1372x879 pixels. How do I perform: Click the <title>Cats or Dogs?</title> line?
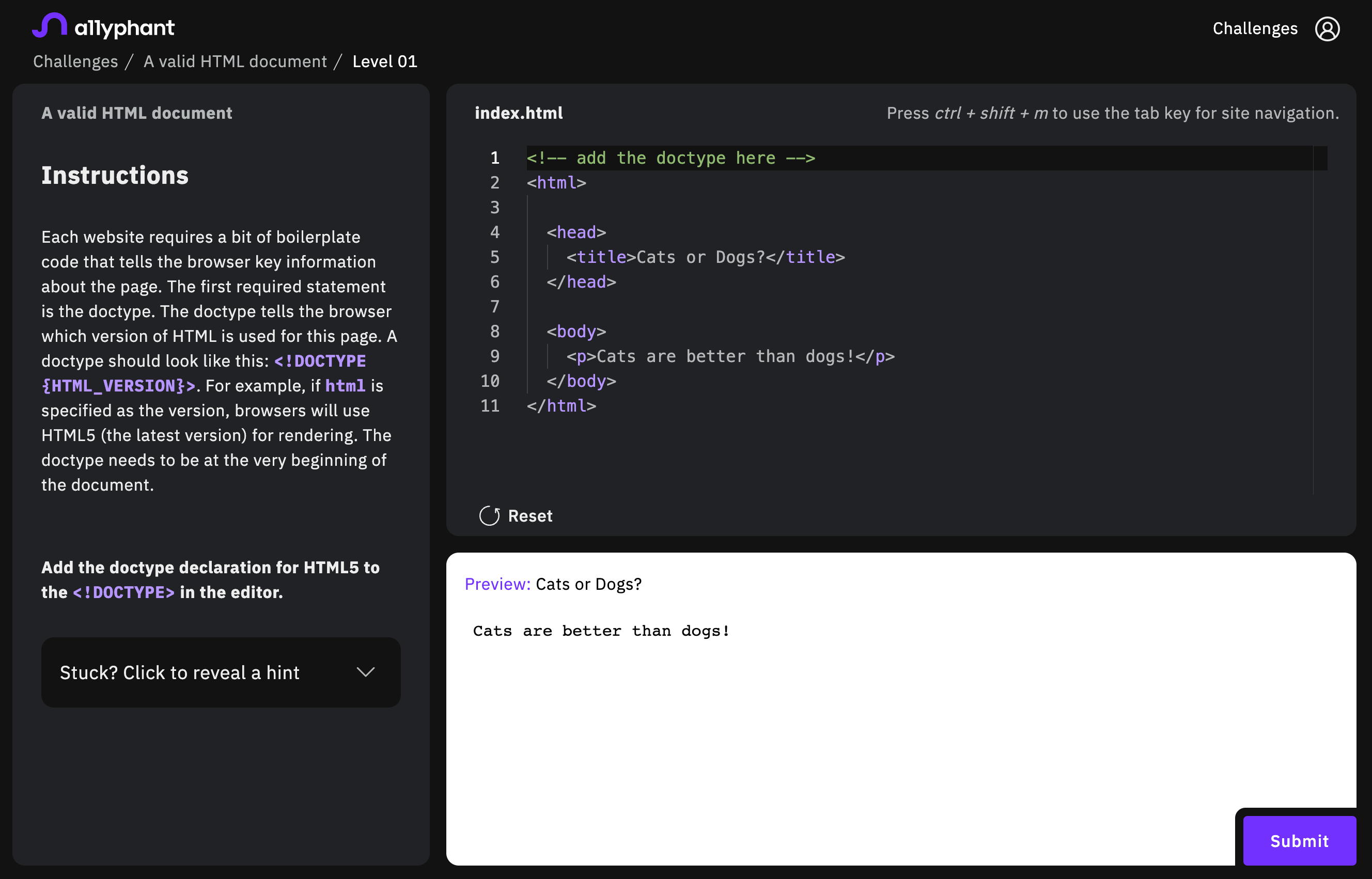coord(706,257)
